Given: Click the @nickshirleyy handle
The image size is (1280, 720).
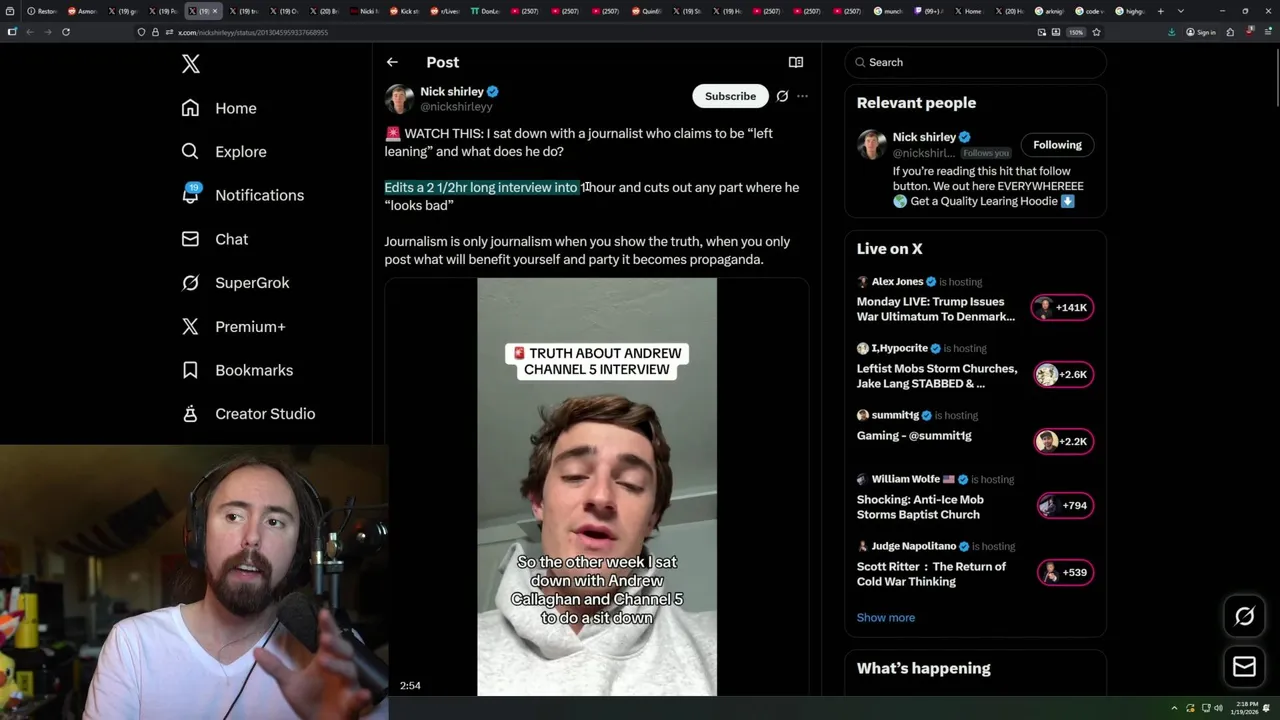Looking at the screenshot, I should (456, 106).
